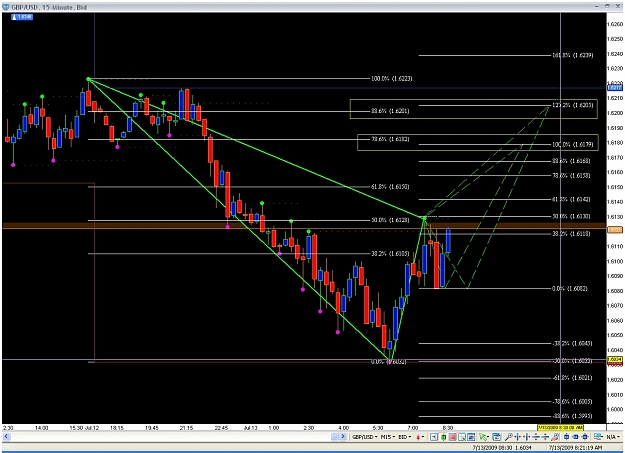Click the 1.6250 value on price axis

pos(614,39)
